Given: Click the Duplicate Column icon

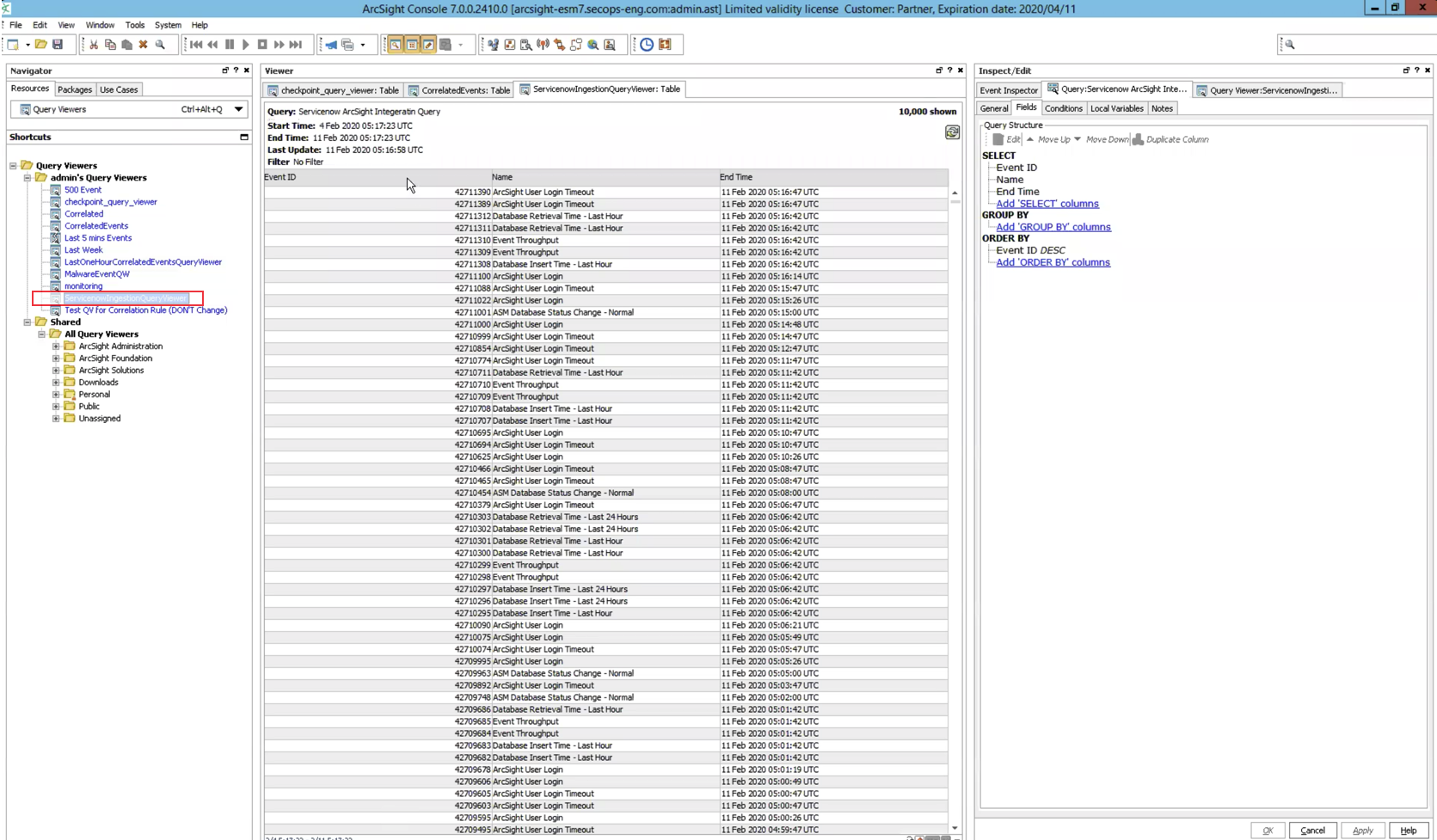Looking at the screenshot, I should click(x=1138, y=139).
